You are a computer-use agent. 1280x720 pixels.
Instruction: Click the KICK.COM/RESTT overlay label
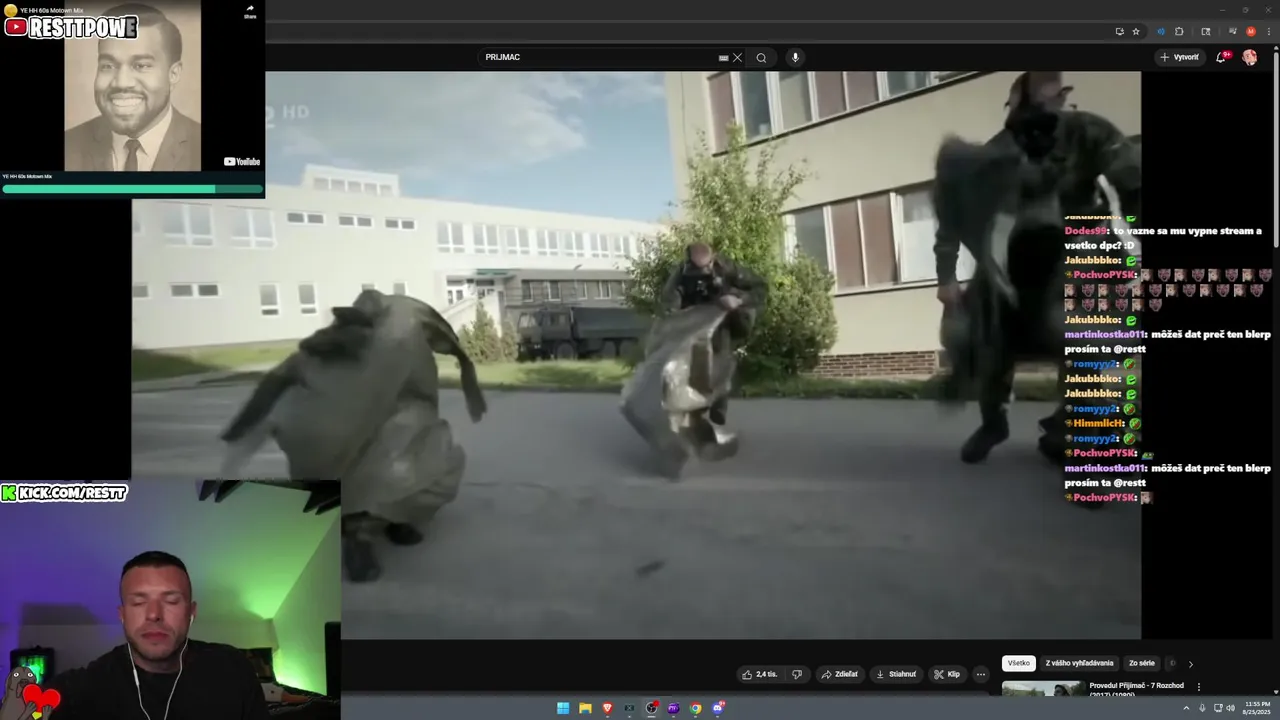(65, 492)
